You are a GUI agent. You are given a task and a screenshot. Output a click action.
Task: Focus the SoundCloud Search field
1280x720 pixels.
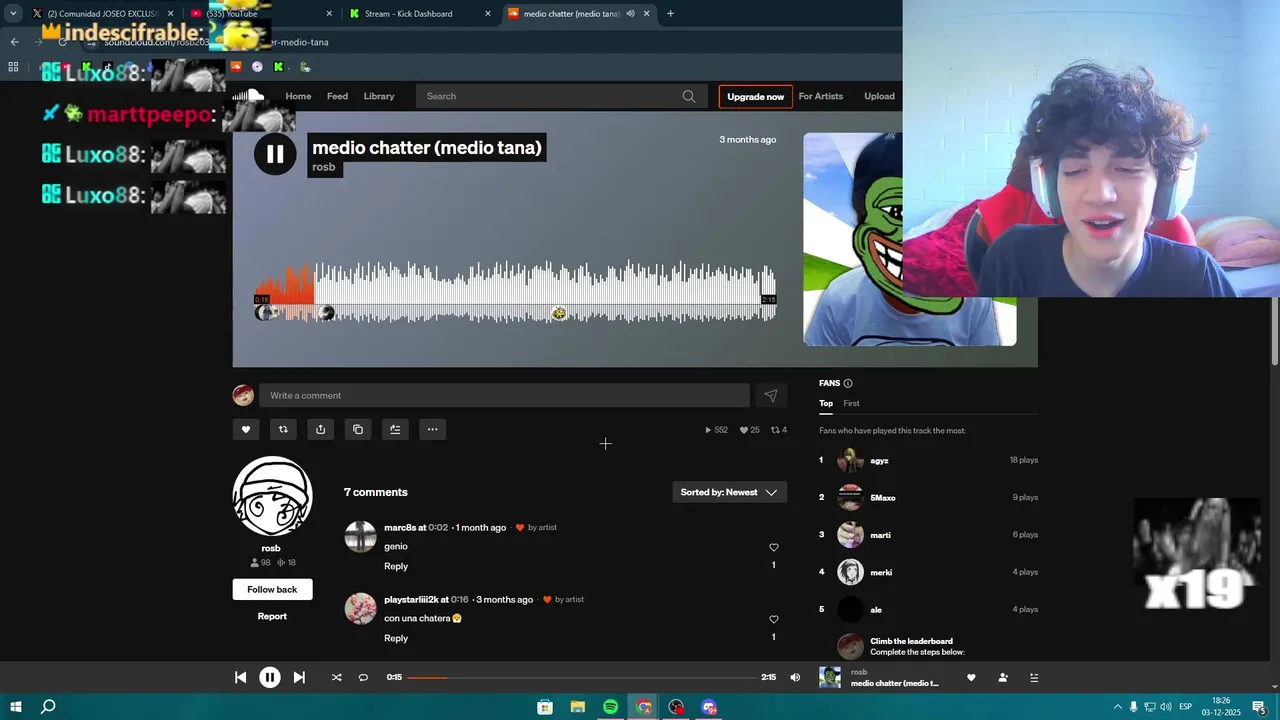pos(560,96)
